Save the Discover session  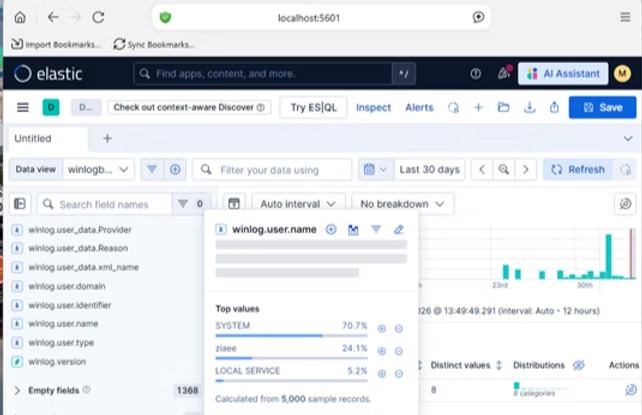tap(602, 108)
